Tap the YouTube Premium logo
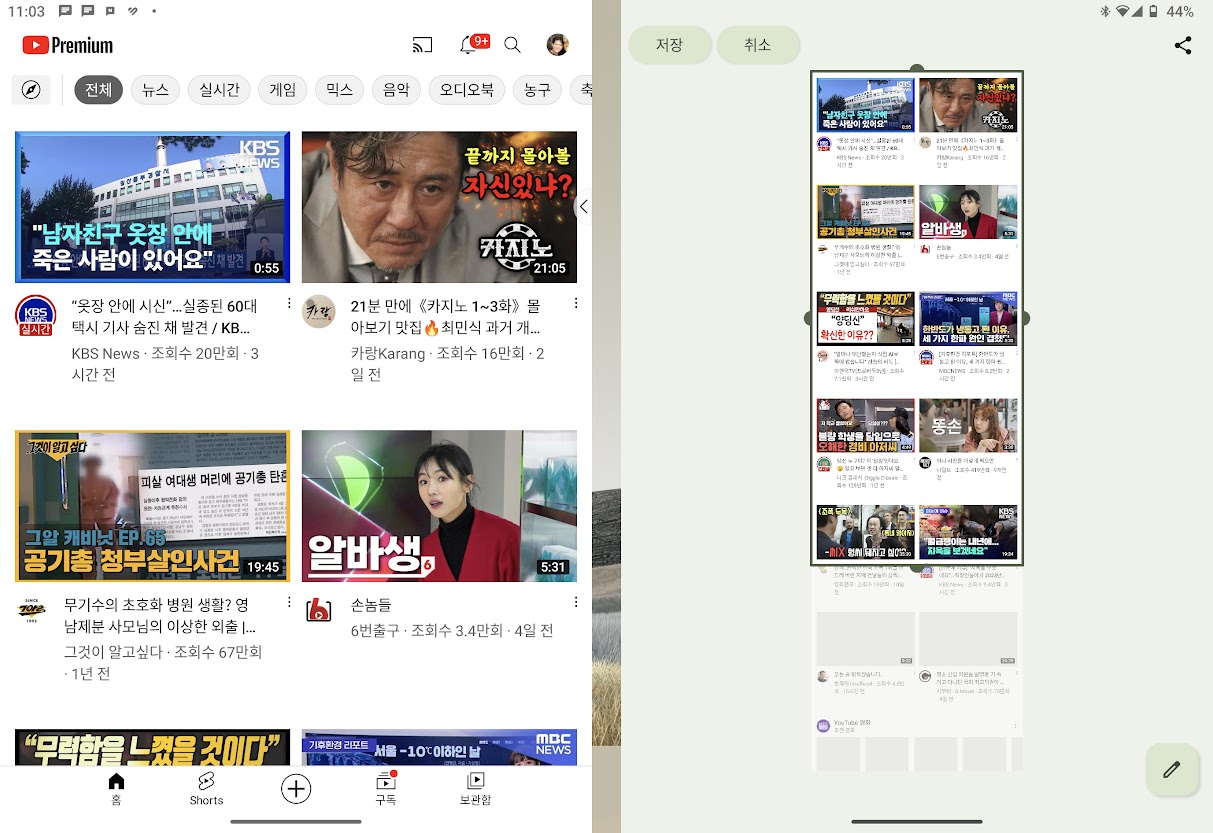 pyautogui.click(x=67, y=45)
